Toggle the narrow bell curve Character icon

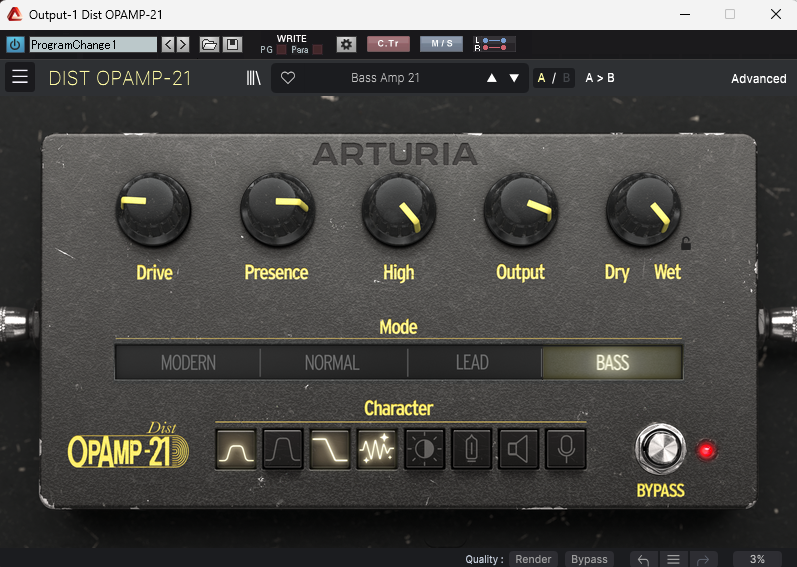tap(236, 449)
